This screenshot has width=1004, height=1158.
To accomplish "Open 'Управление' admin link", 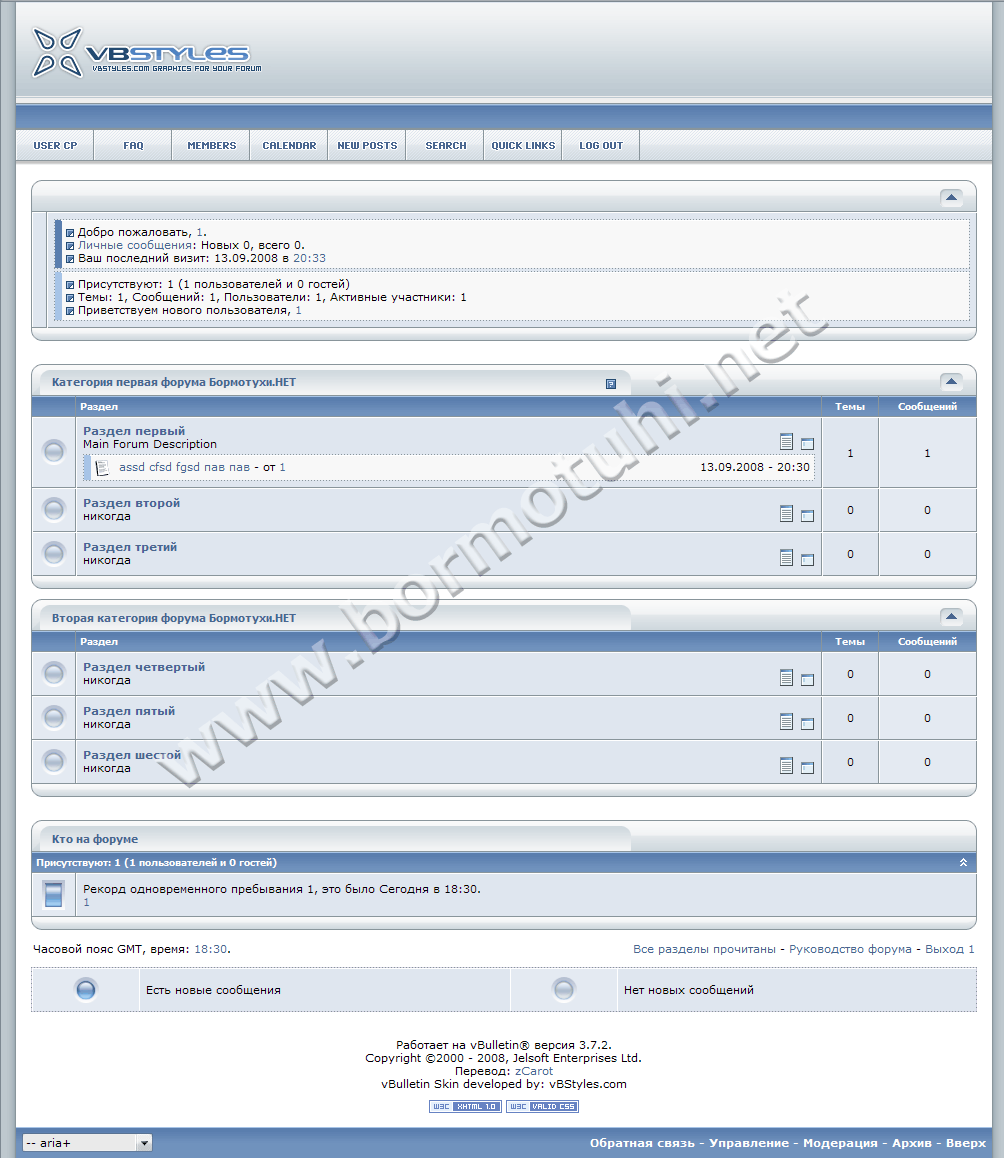I will [x=749, y=1143].
